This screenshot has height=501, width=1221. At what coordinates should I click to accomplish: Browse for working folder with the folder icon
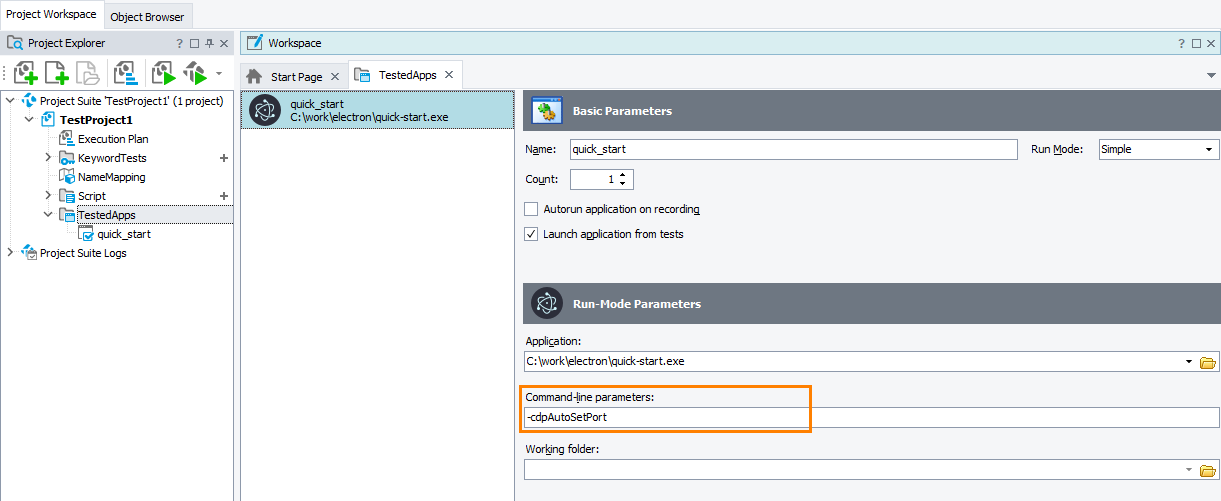point(1207,470)
